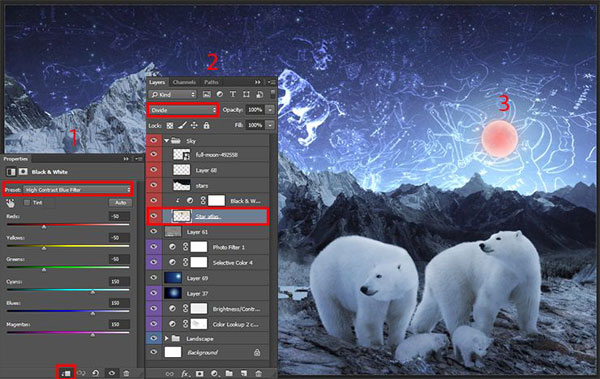Image resolution: width=600 pixels, height=379 pixels.
Task: Delete layer trash icon in Layers panel
Action: click(x=259, y=373)
